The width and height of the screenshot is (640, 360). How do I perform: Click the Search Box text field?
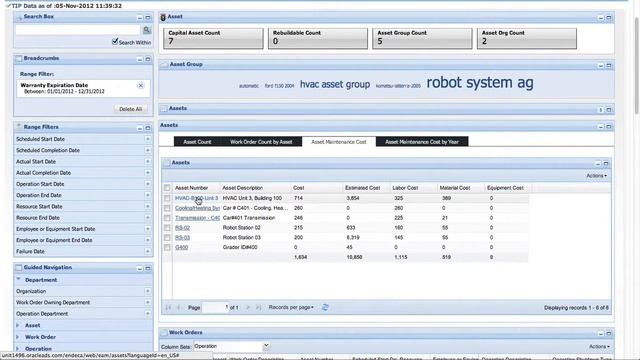[78, 30]
